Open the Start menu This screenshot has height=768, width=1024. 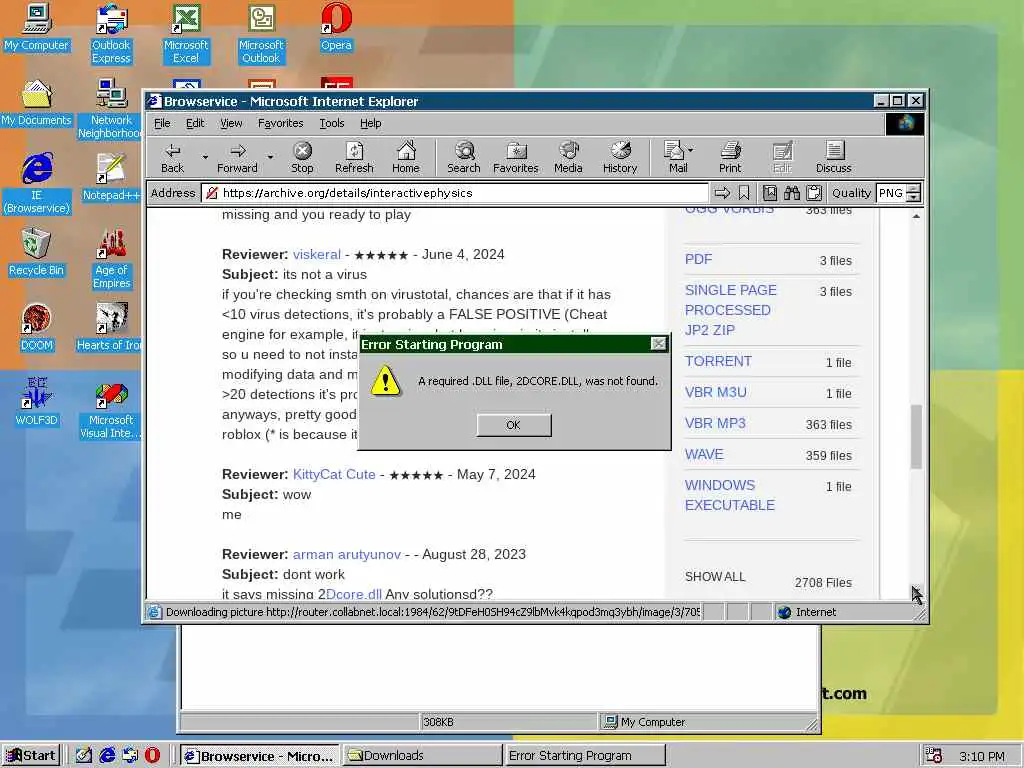pos(31,756)
